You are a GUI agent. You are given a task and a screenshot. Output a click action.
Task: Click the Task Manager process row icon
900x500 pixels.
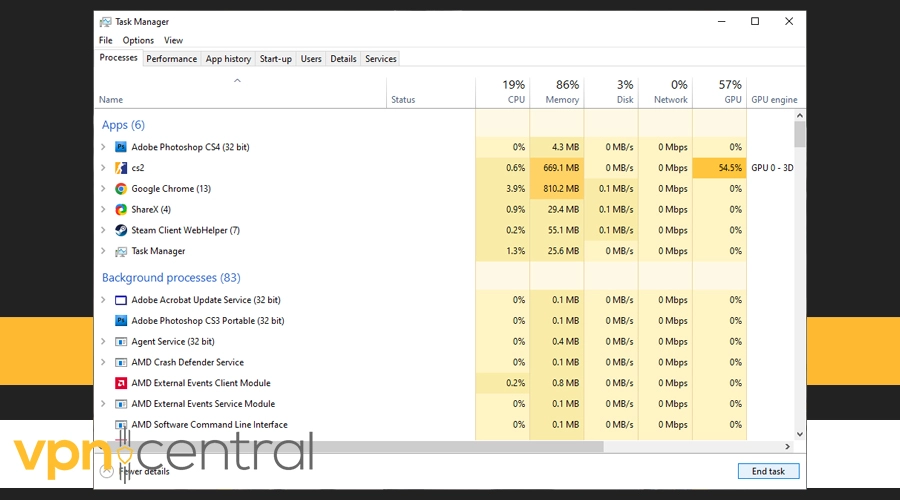121,251
